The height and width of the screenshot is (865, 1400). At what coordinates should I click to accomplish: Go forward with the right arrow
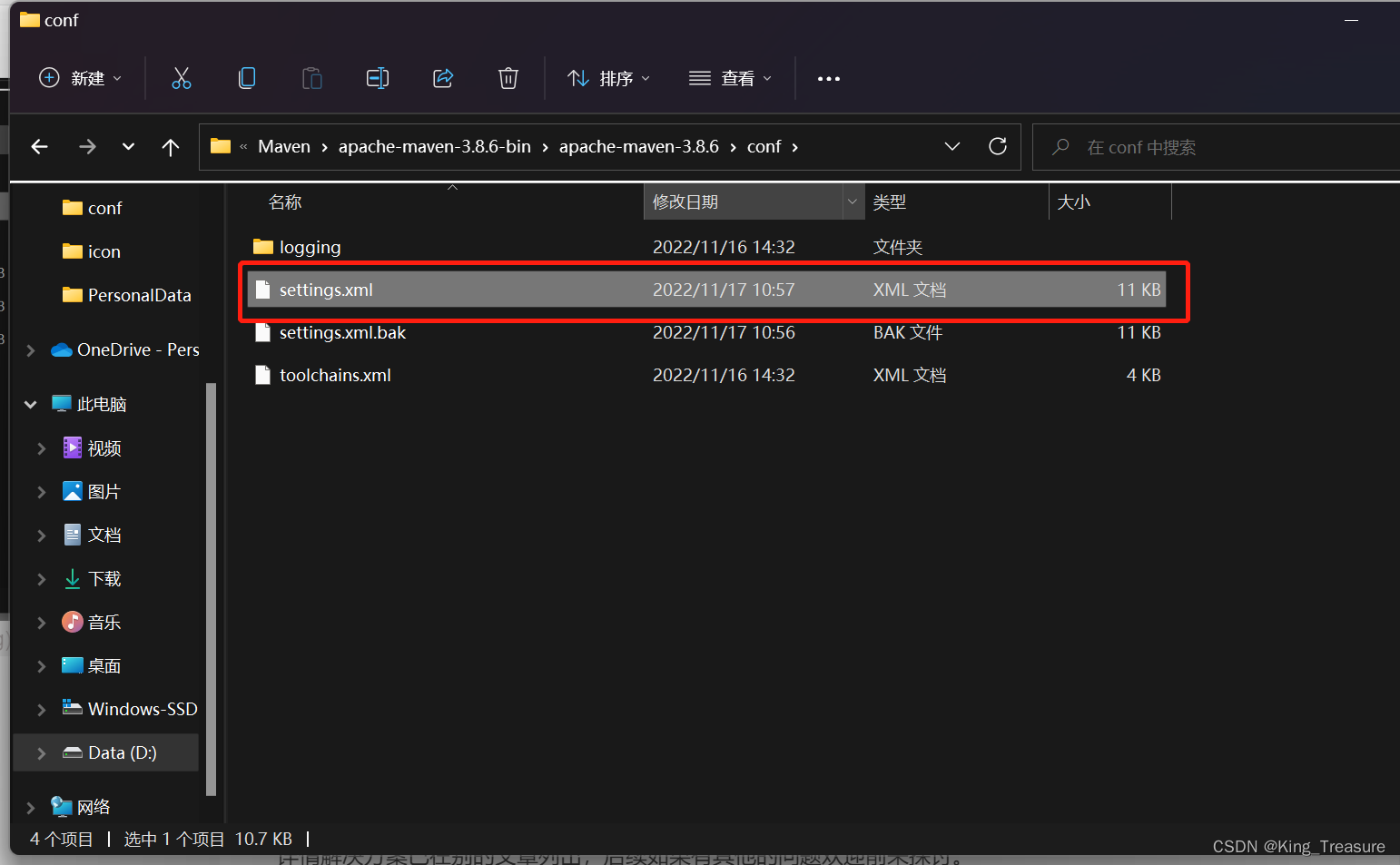click(x=87, y=146)
